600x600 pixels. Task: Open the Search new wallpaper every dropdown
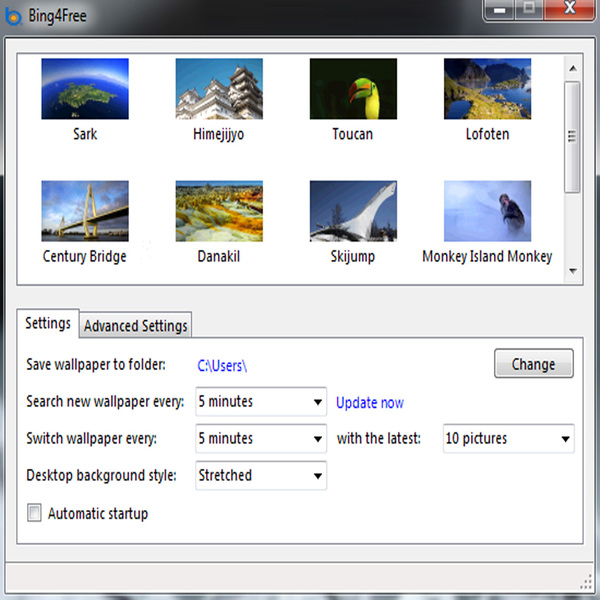tap(261, 401)
